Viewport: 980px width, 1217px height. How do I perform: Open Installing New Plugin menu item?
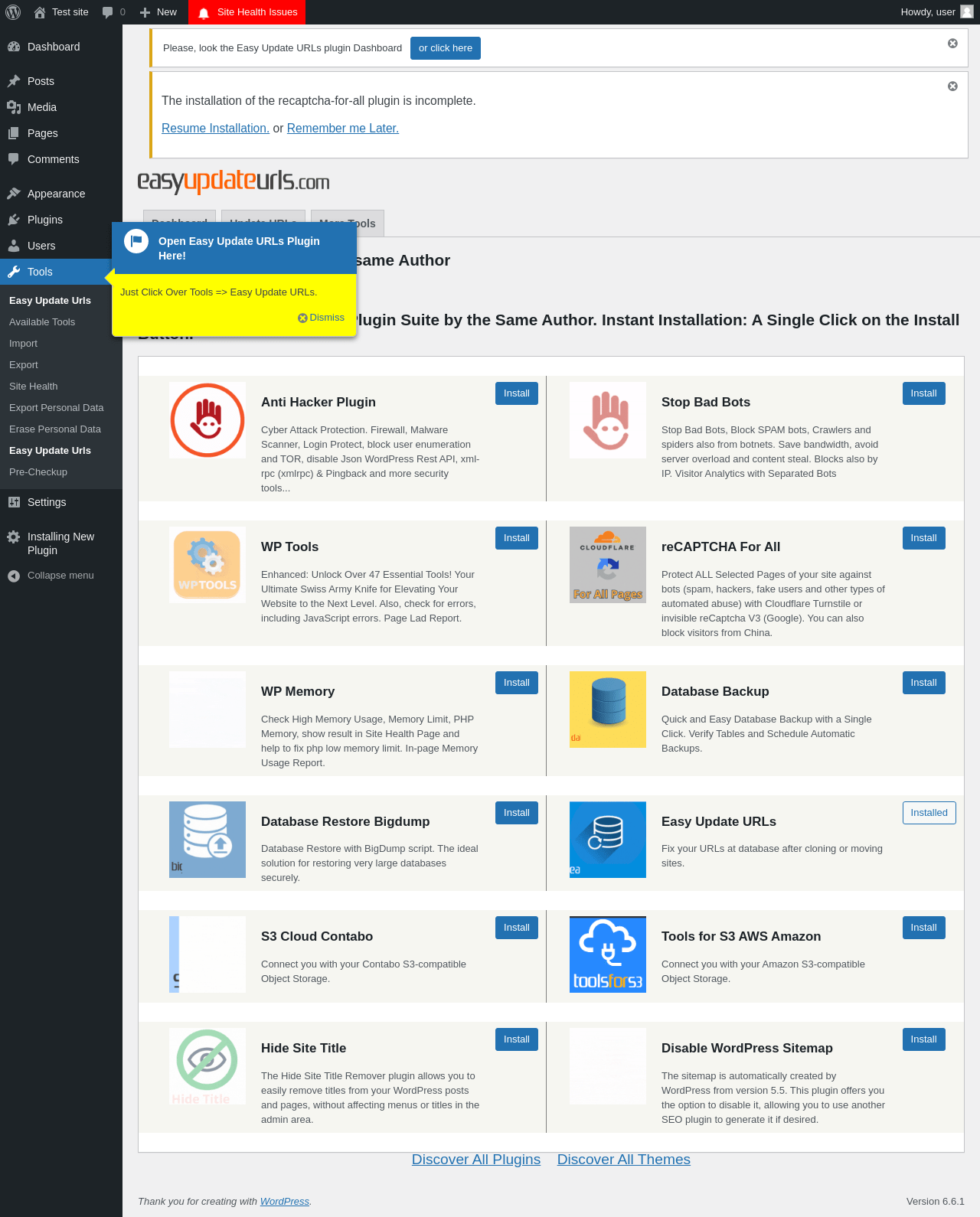coord(61,543)
